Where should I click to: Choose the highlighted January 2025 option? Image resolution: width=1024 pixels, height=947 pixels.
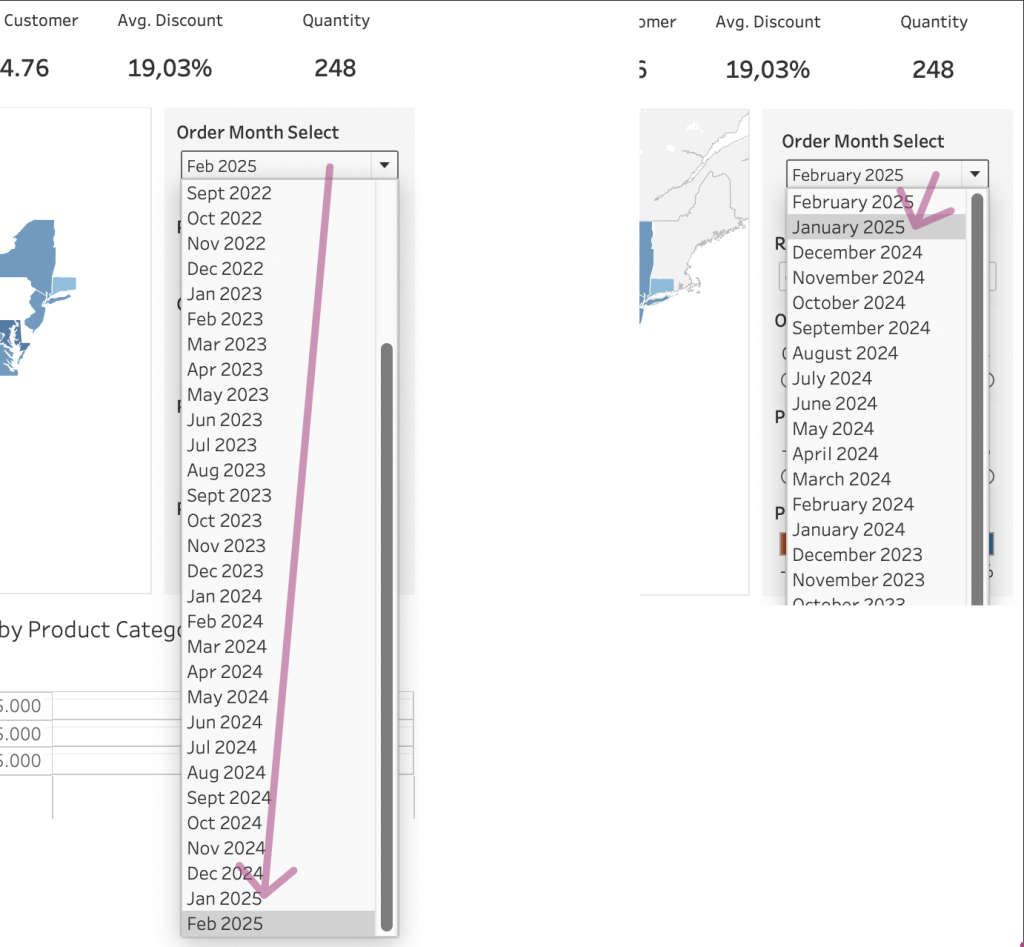pos(848,227)
